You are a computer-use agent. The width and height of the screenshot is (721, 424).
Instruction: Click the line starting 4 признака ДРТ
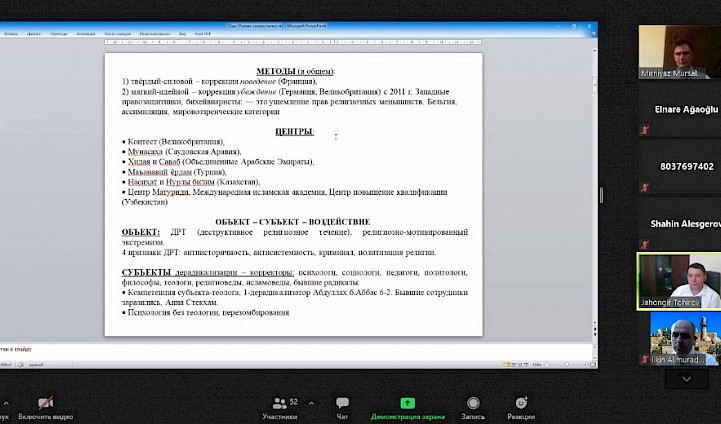tap(279, 252)
